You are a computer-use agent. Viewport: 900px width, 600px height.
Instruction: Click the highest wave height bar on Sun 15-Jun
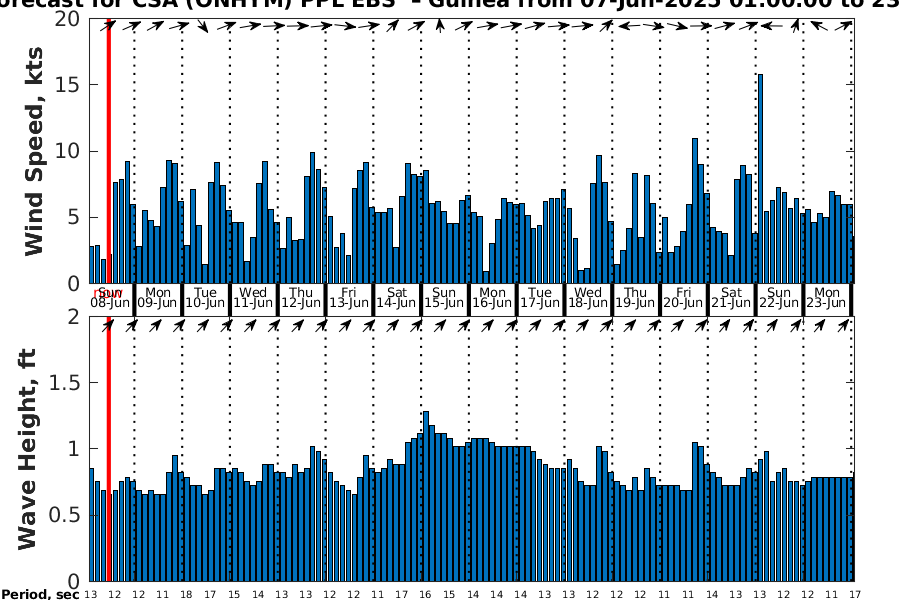[426, 496]
